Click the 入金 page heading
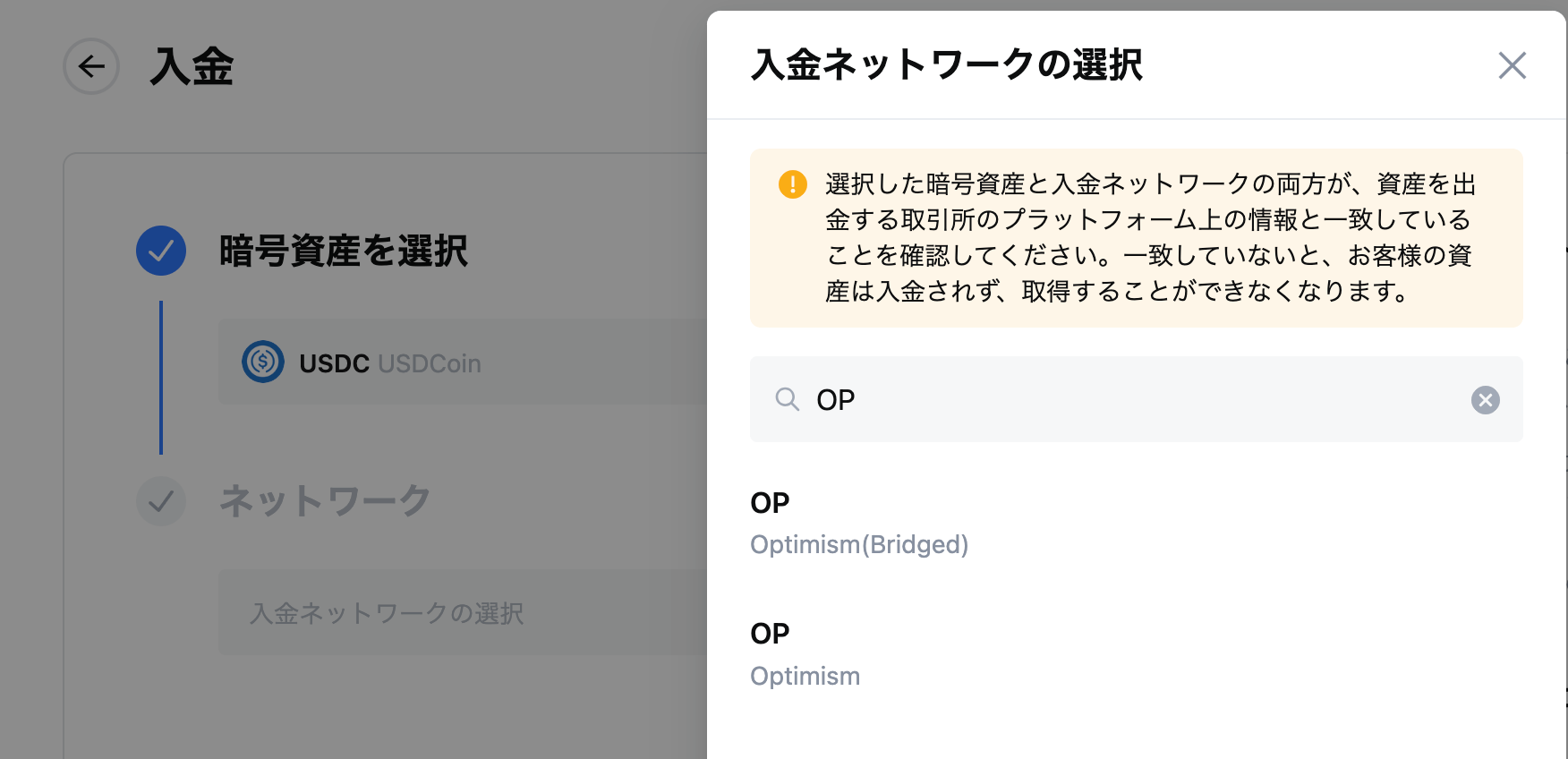The image size is (1568, 759). pyautogui.click(x=192, y=67)
